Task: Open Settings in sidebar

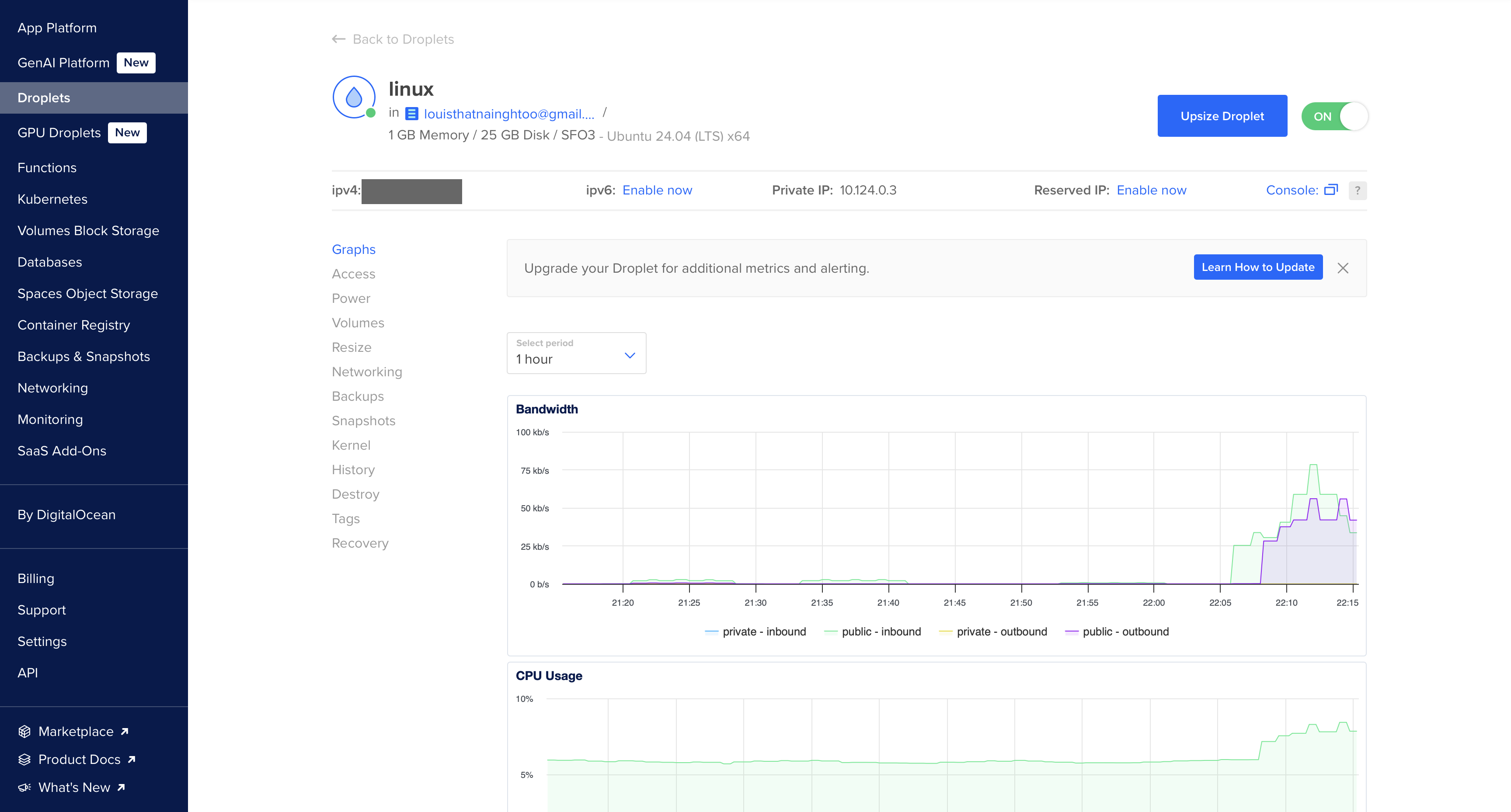Action: point(42,642)
